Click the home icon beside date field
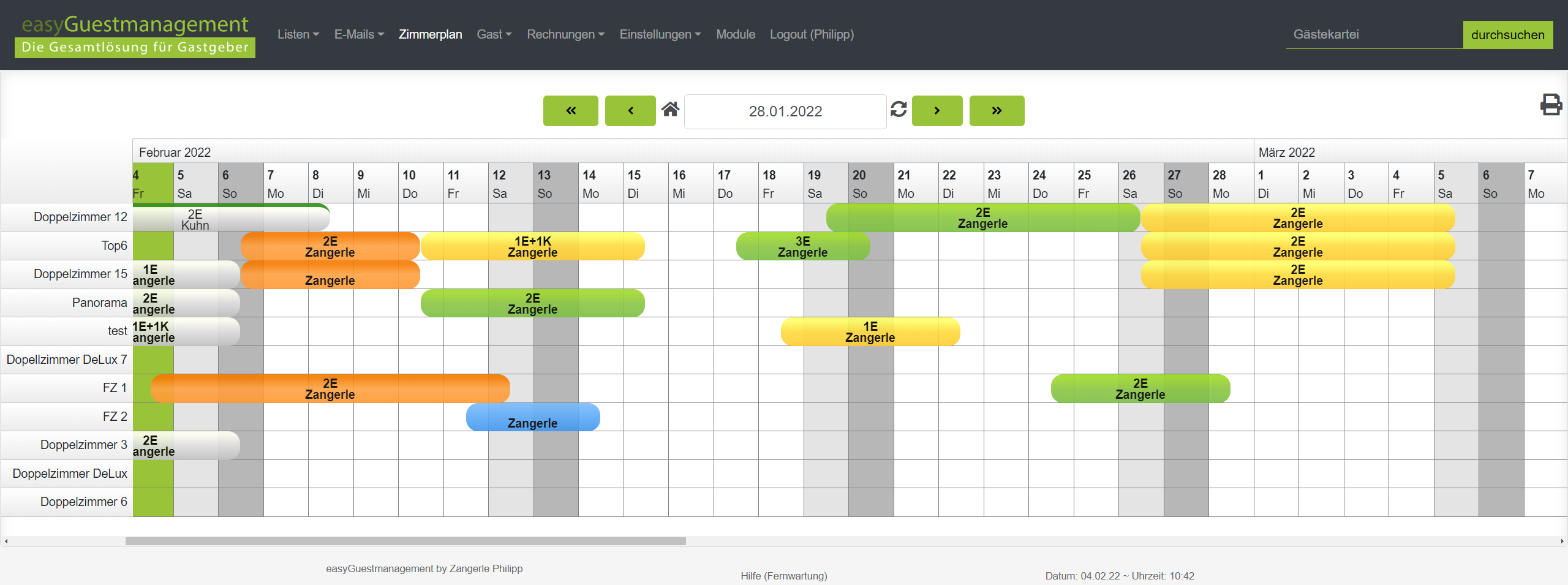1568x585 pixels. [x=670, y=110]
